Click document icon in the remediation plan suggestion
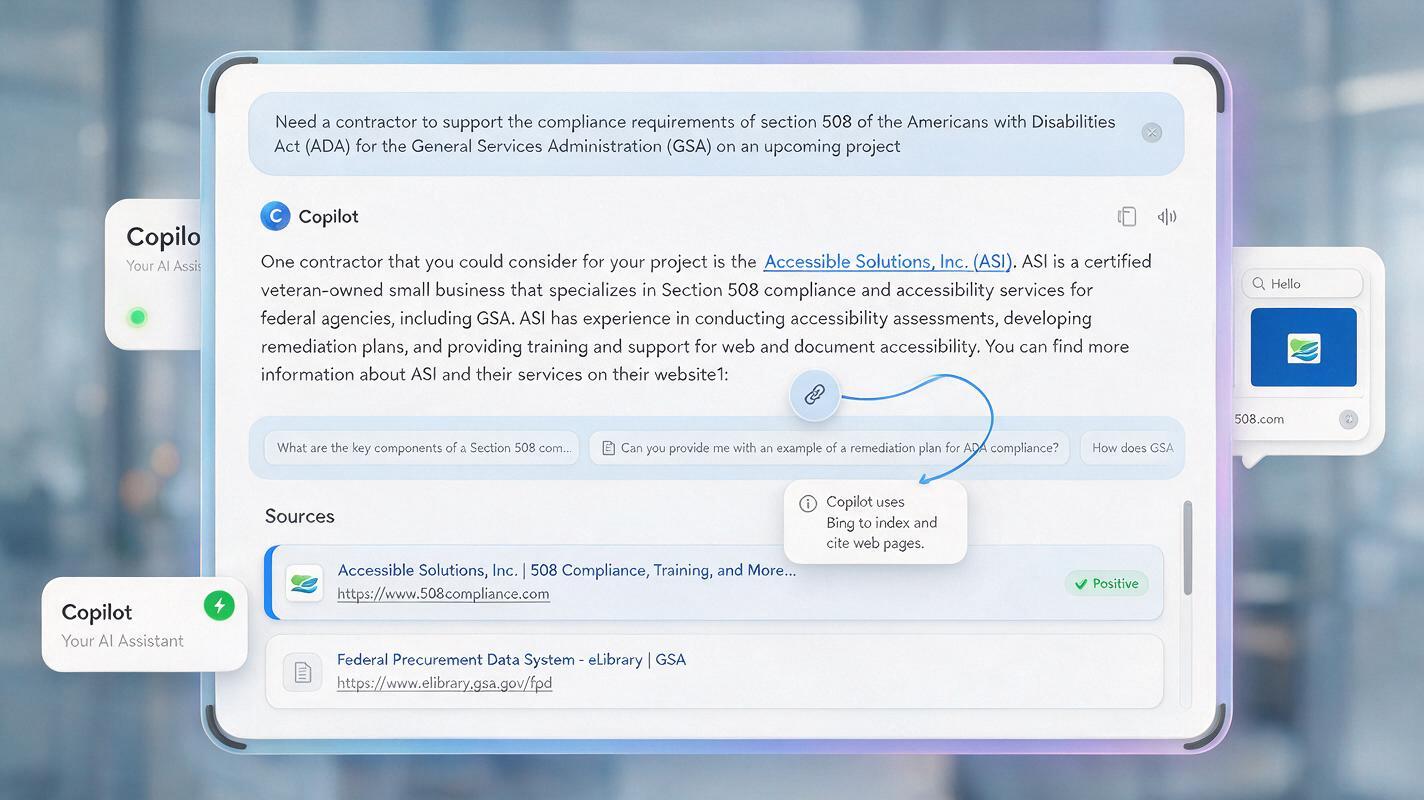 pyautogui.click(x=608, y=448)
